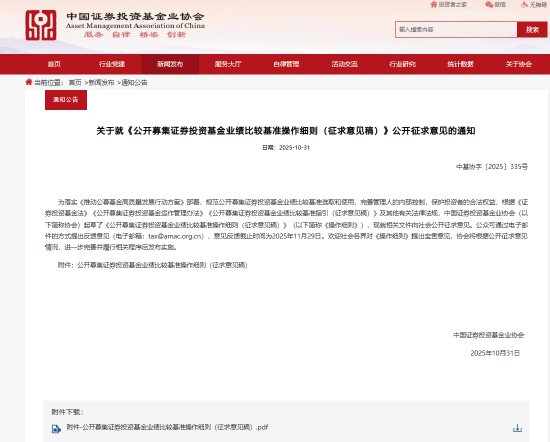Open the 统计数据 menu

click(x=460, y=64)
